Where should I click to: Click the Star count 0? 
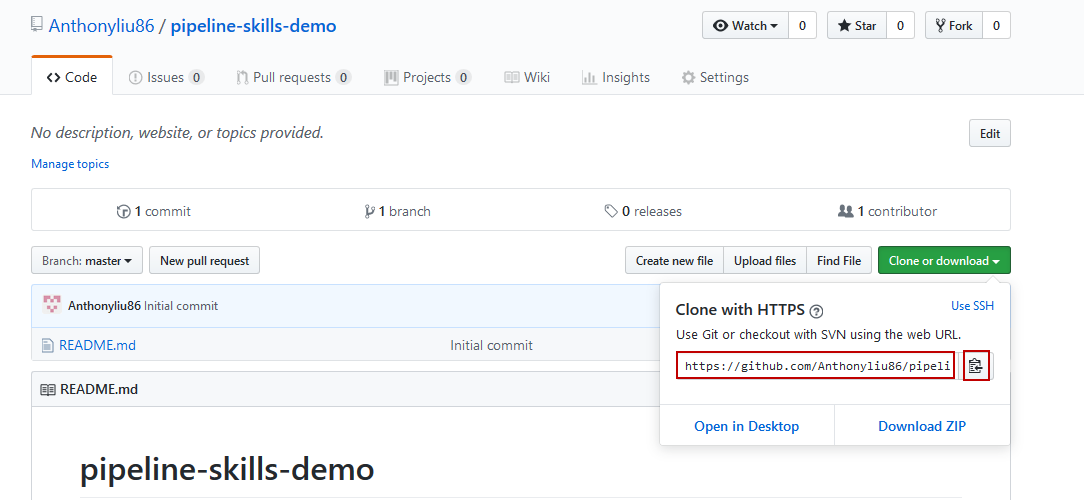[900, 26]
